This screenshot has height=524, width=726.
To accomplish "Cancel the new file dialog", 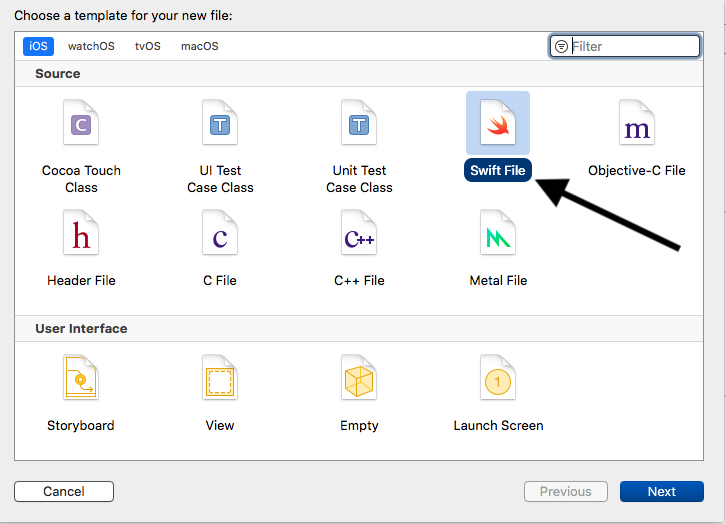I will click(x=64, y=491).
